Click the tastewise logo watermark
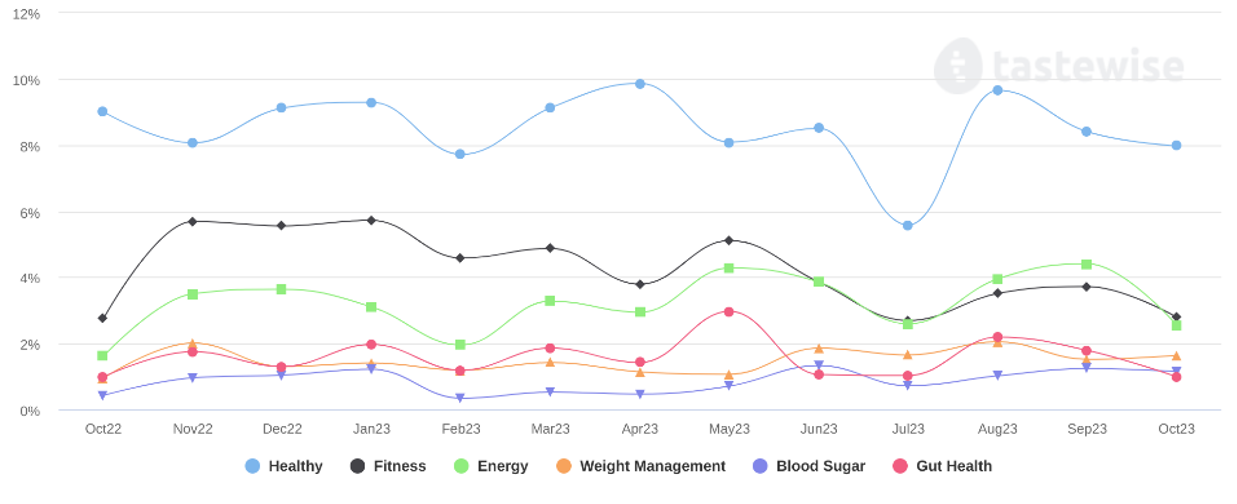 [1059, 66]
